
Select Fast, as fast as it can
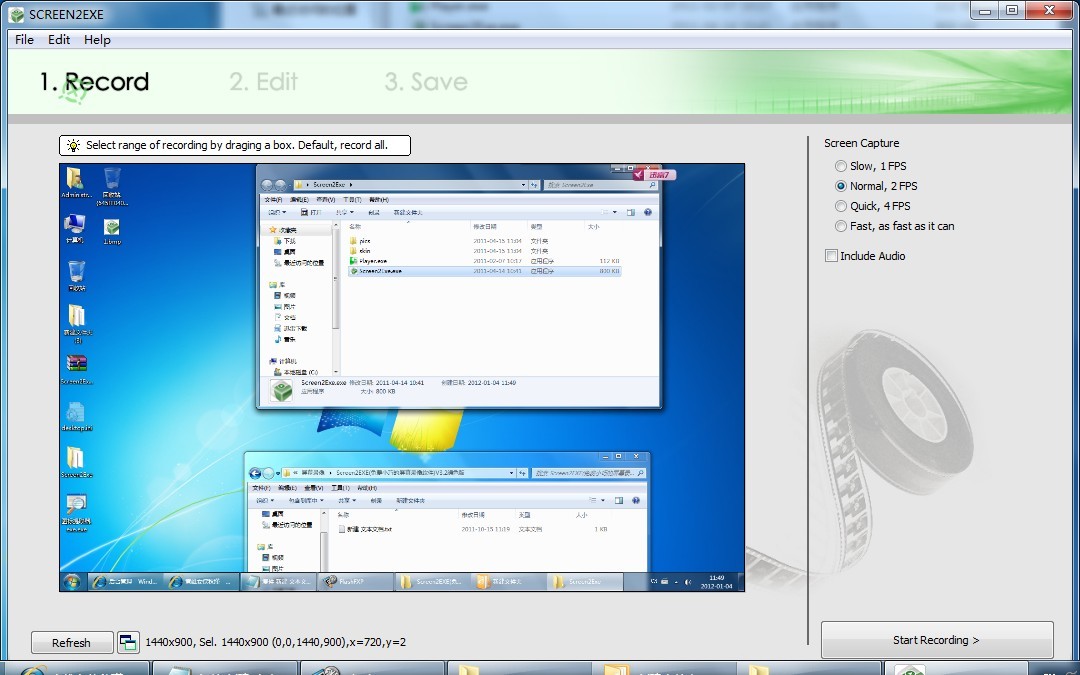pyautogui.click(x=841, y=226)
